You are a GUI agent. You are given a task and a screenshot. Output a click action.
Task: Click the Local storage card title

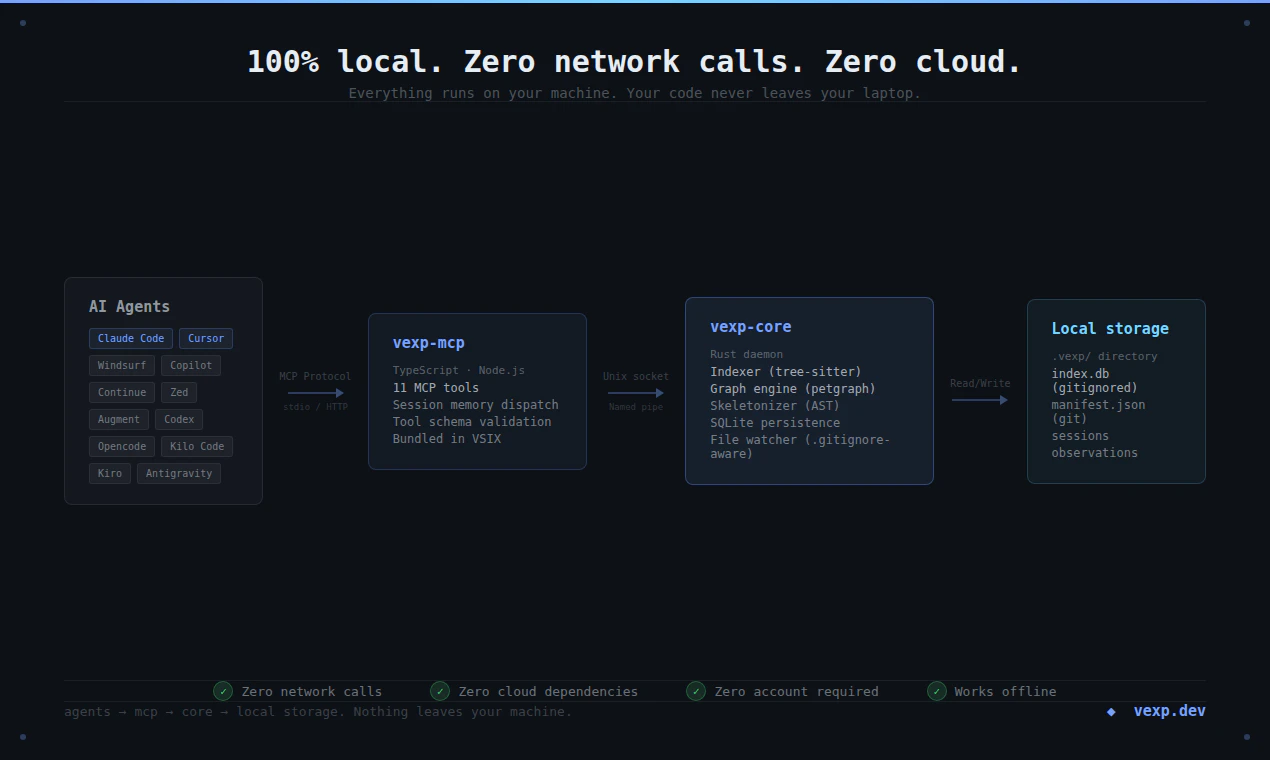[x=1110, y=328]
